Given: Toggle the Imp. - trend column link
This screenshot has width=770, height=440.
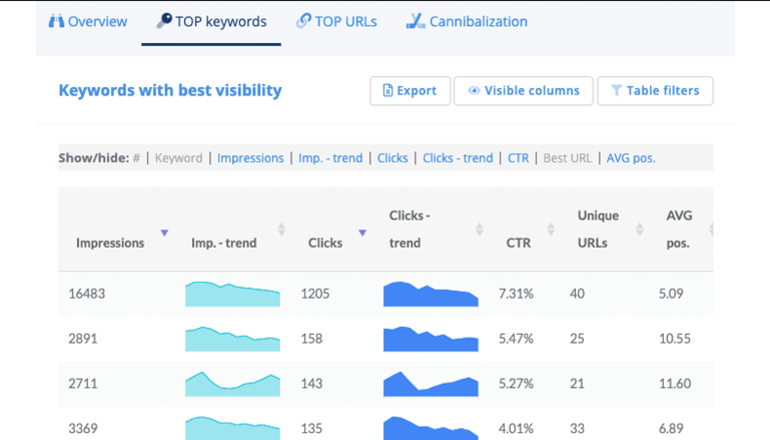Looking at the screenshot, I should click(x=332, y=158).
